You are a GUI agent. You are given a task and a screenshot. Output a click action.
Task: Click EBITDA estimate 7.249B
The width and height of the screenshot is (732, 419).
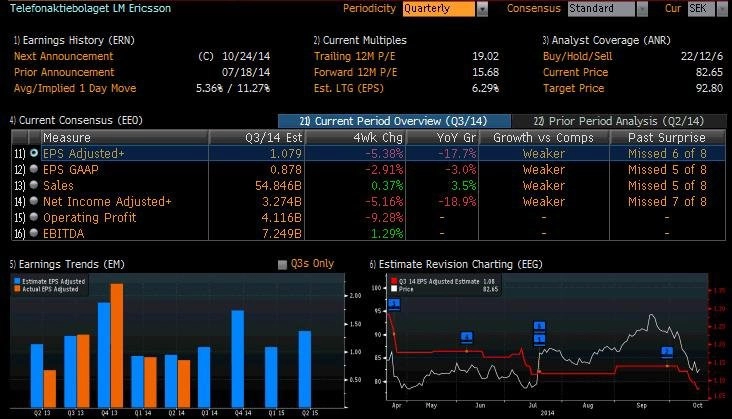coord(282,233)
